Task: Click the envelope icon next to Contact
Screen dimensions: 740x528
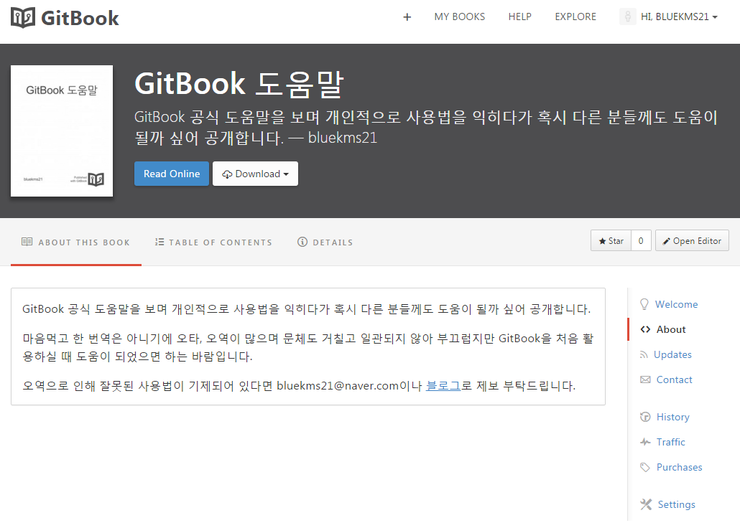Action: [x=645, y=379]
